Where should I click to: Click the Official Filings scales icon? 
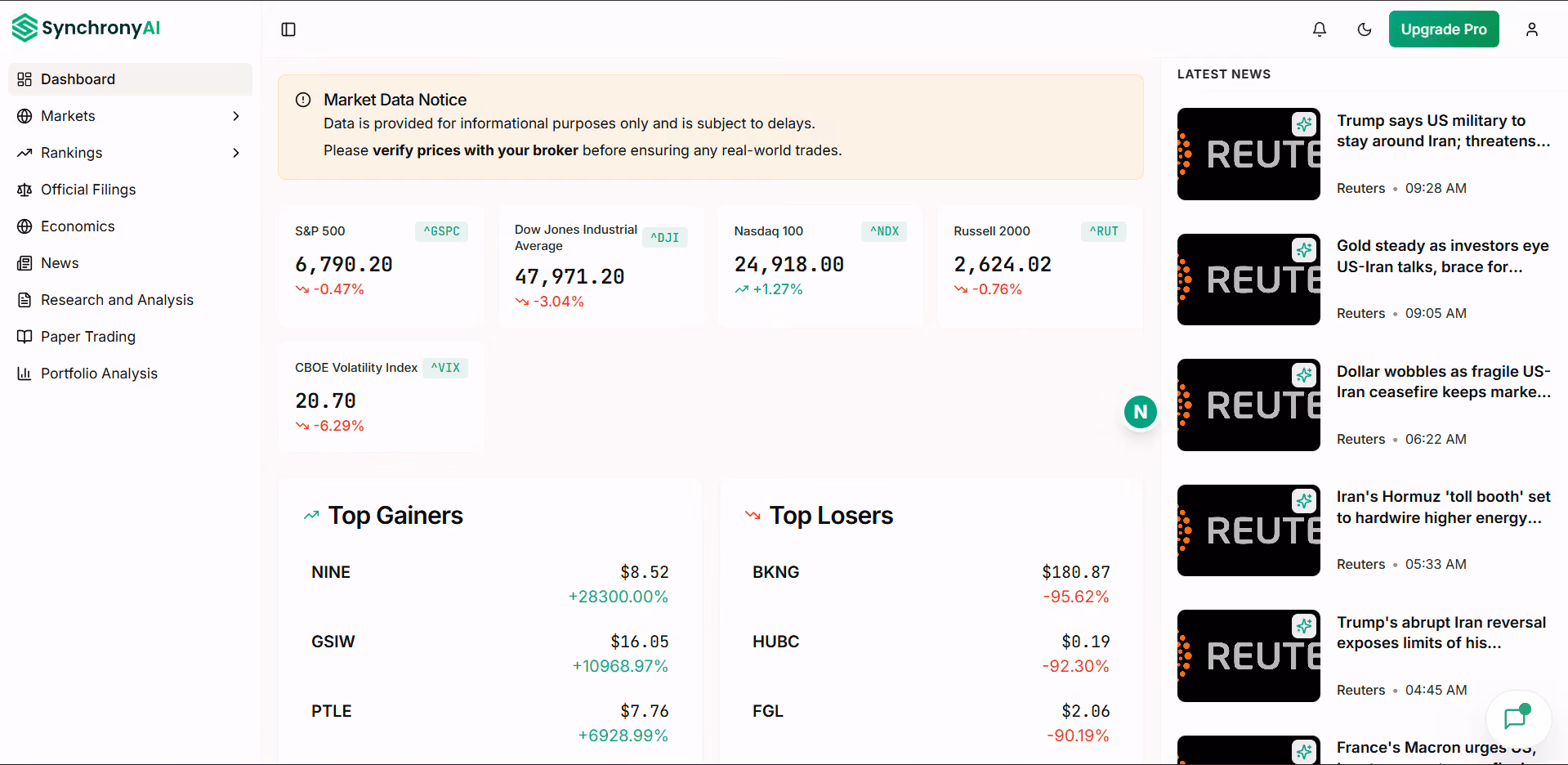25,190
